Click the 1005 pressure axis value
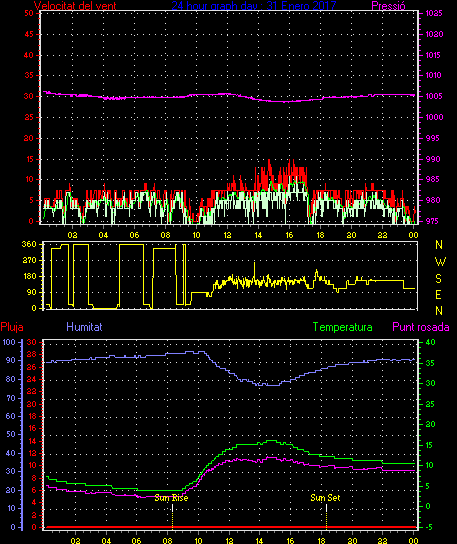The width and height of the screenshot is (457, 544). tap(434, 96)
